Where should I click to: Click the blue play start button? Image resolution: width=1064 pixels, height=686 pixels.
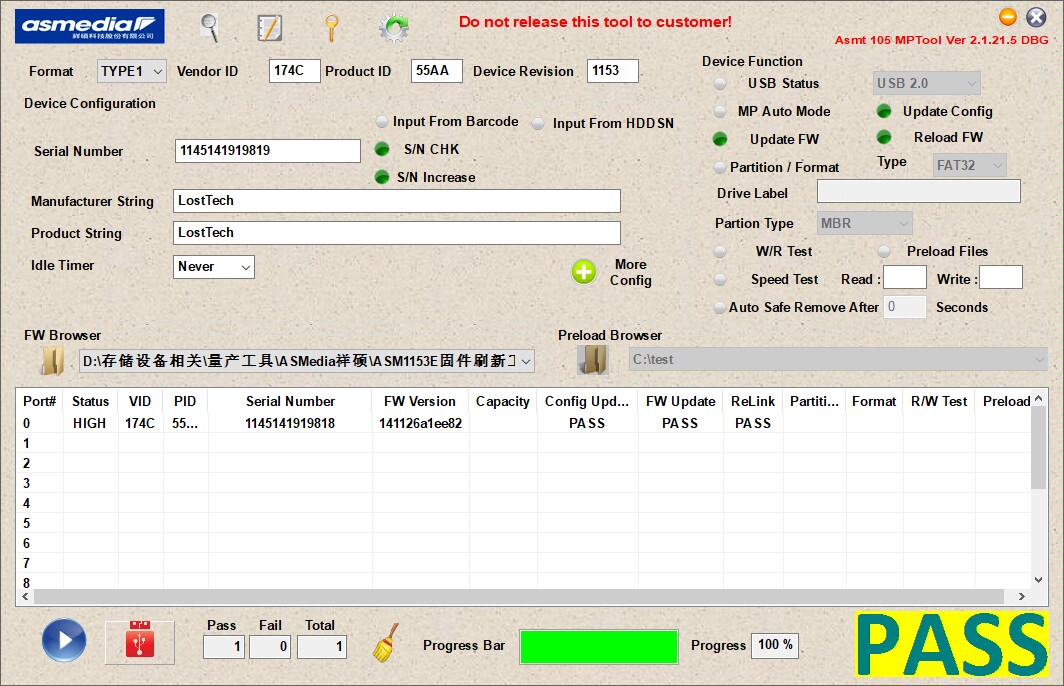pos(64,640)
